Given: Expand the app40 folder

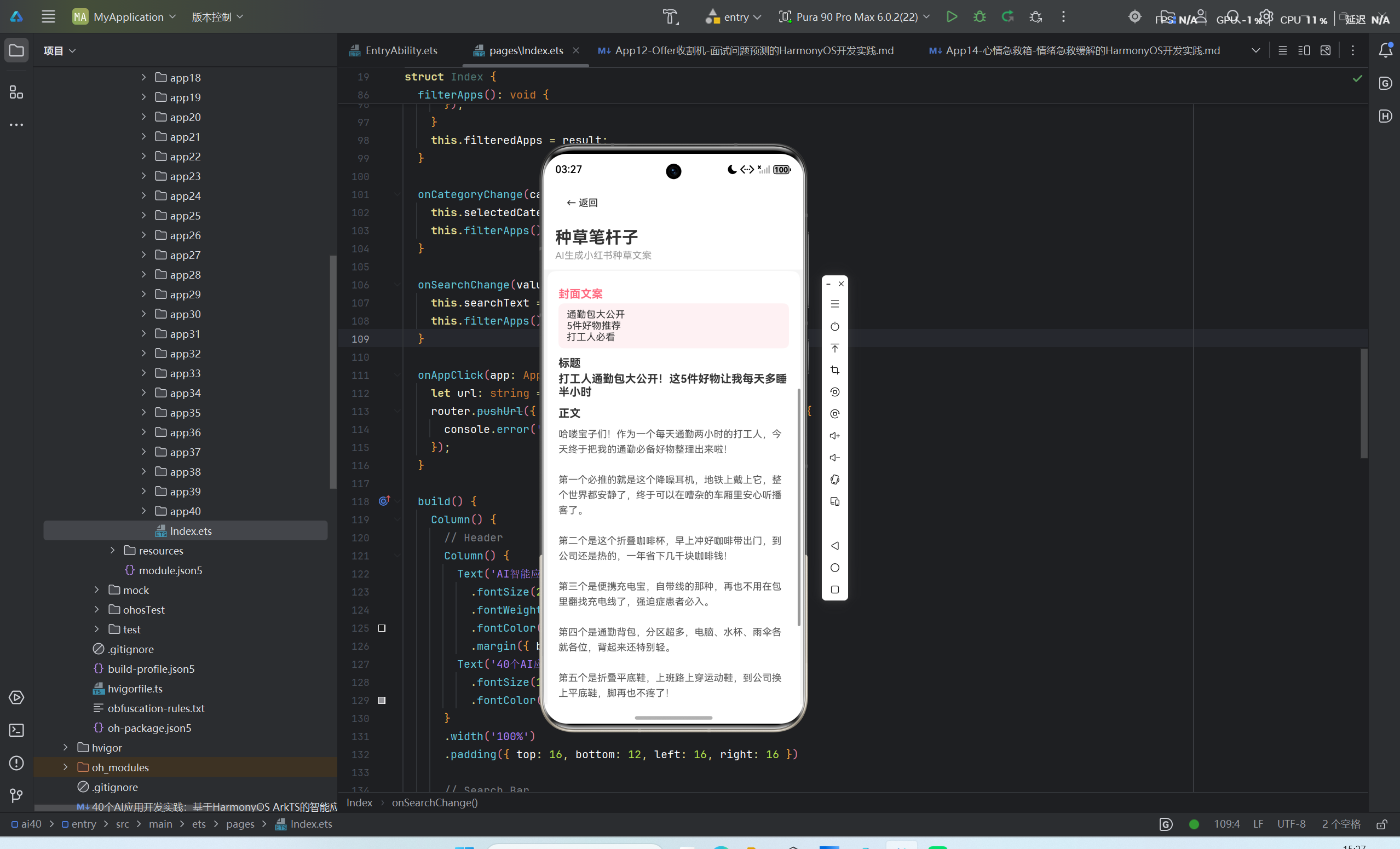Looking at the screenshot, I should [144, 511].
